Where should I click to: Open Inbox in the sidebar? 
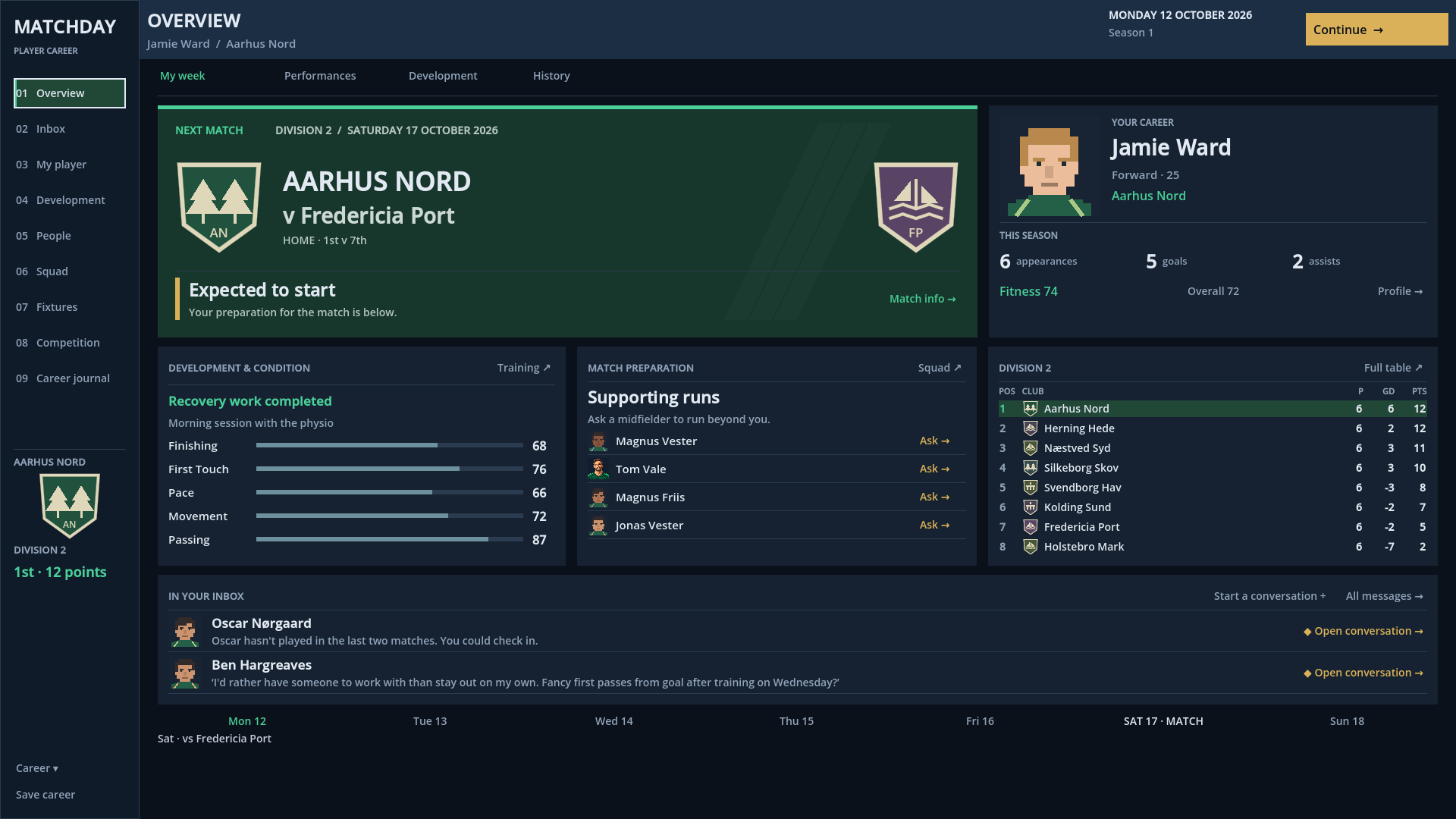click(x=70, y=129)
